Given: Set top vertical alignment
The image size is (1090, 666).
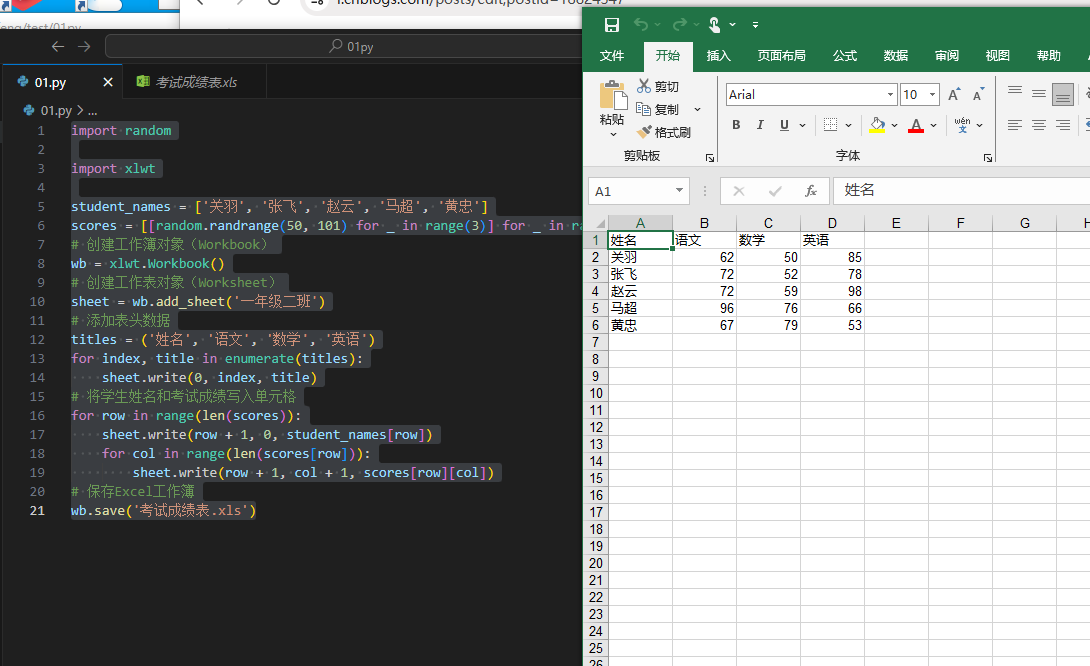Looking at the screenshot, I should coord(1015,93).
